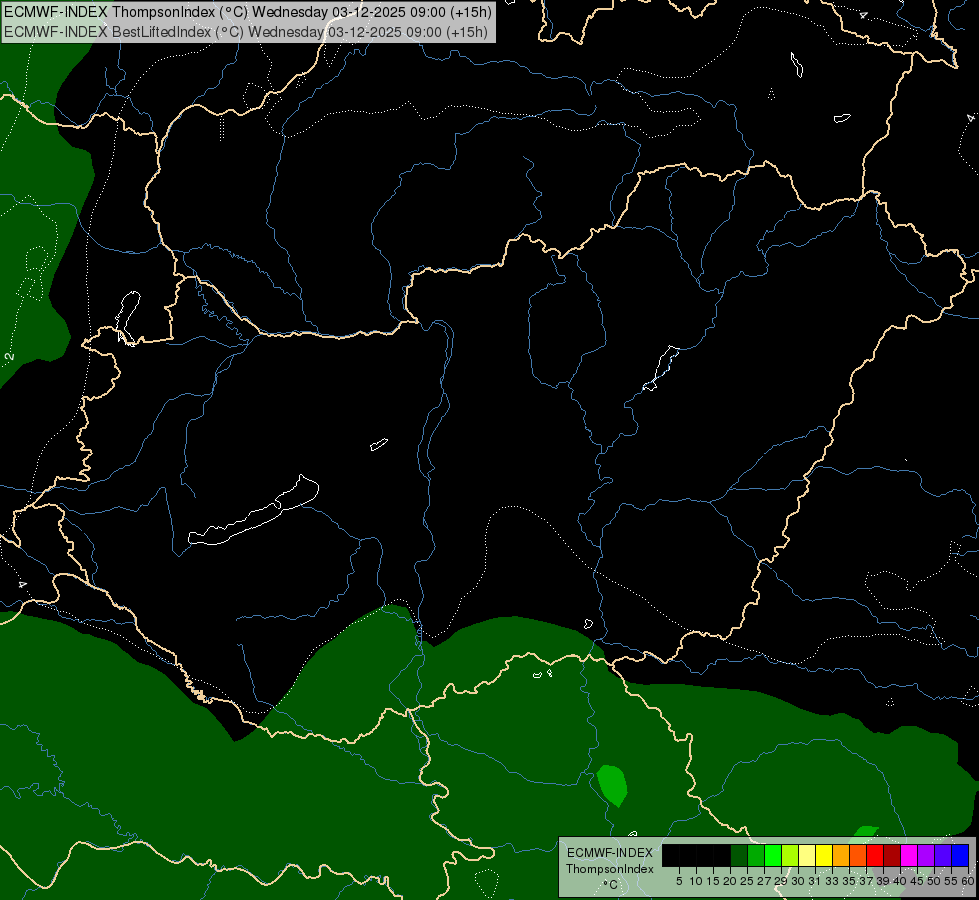The height and width of the screenshot is (900, 979).
Task: Click the legend's ECMWF-INDEX label
Action: 610,853
